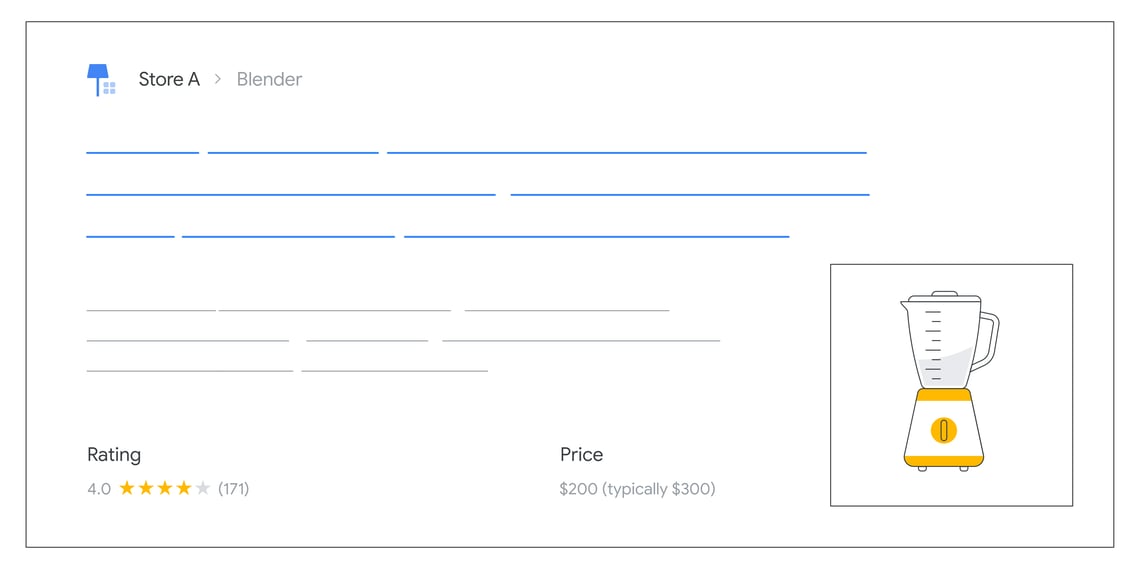Viewport: 1140px width, 569px height.
Task: Open the (171) review count
Action: (x=233, y=489)
